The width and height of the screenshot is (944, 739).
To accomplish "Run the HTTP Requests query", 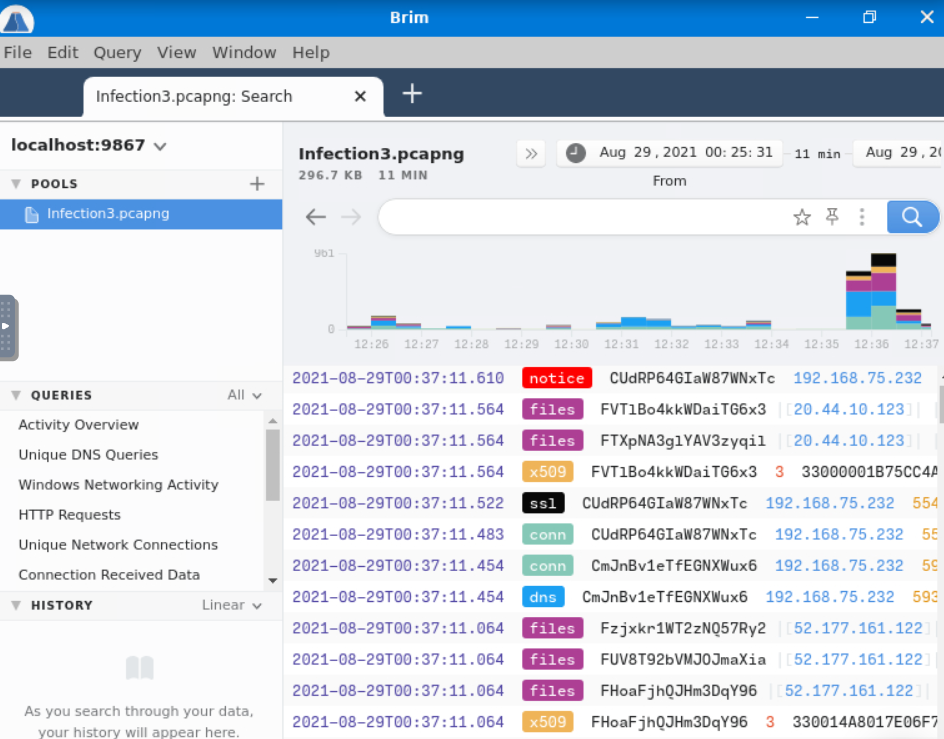I will coord(69,515).
